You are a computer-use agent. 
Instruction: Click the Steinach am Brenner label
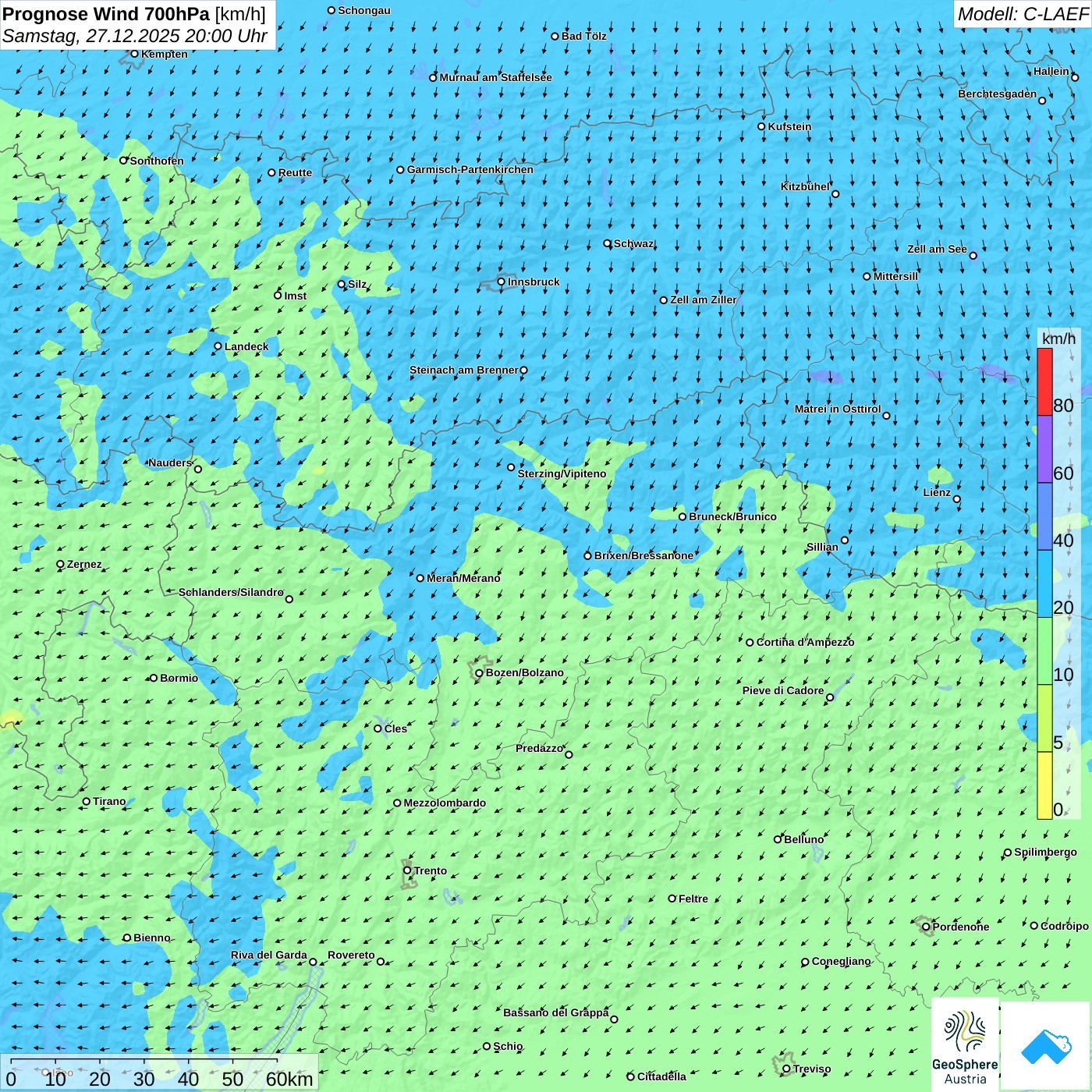[x=463, y=370]
